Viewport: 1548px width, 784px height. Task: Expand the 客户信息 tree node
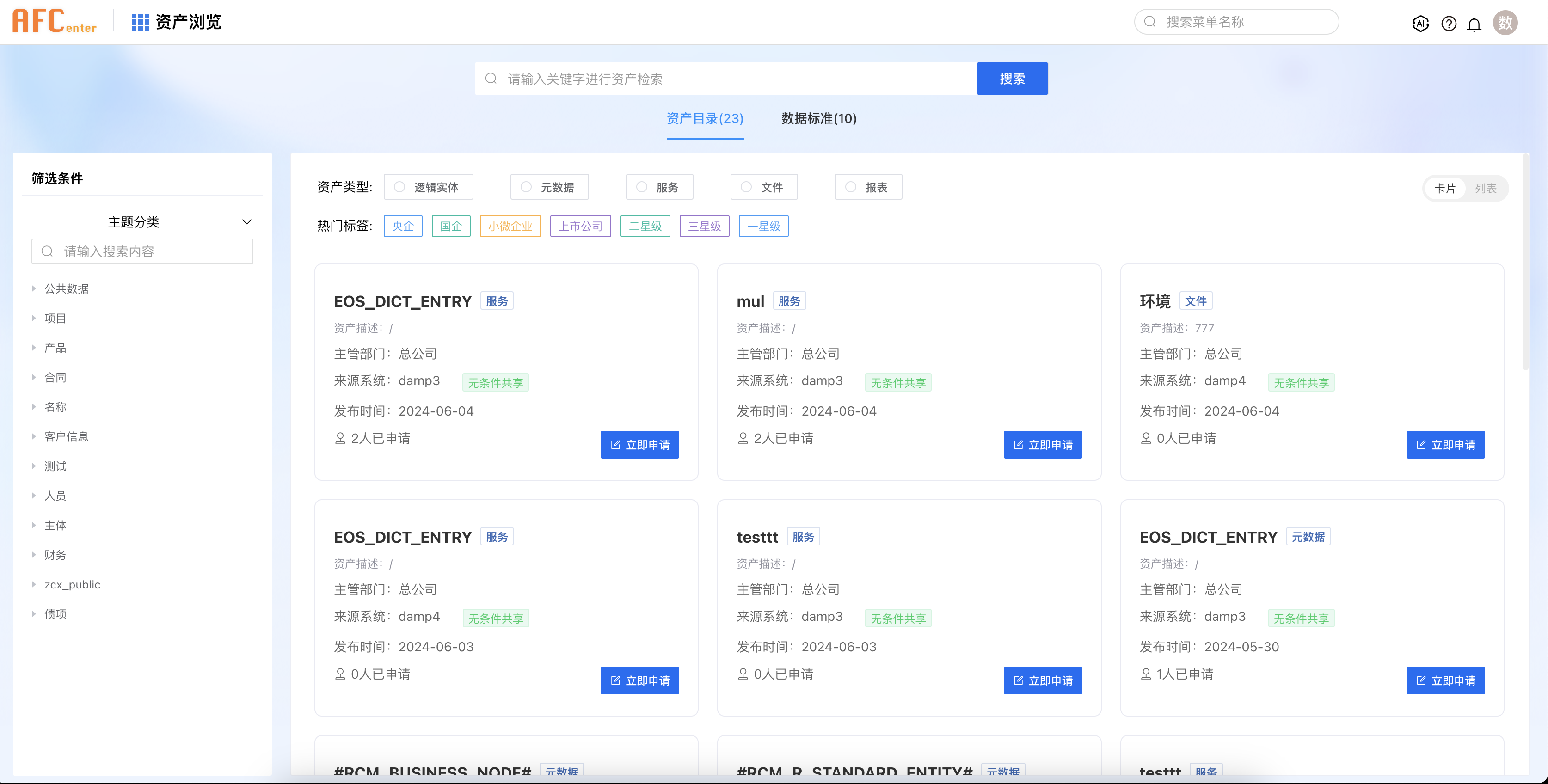point(34,436)
